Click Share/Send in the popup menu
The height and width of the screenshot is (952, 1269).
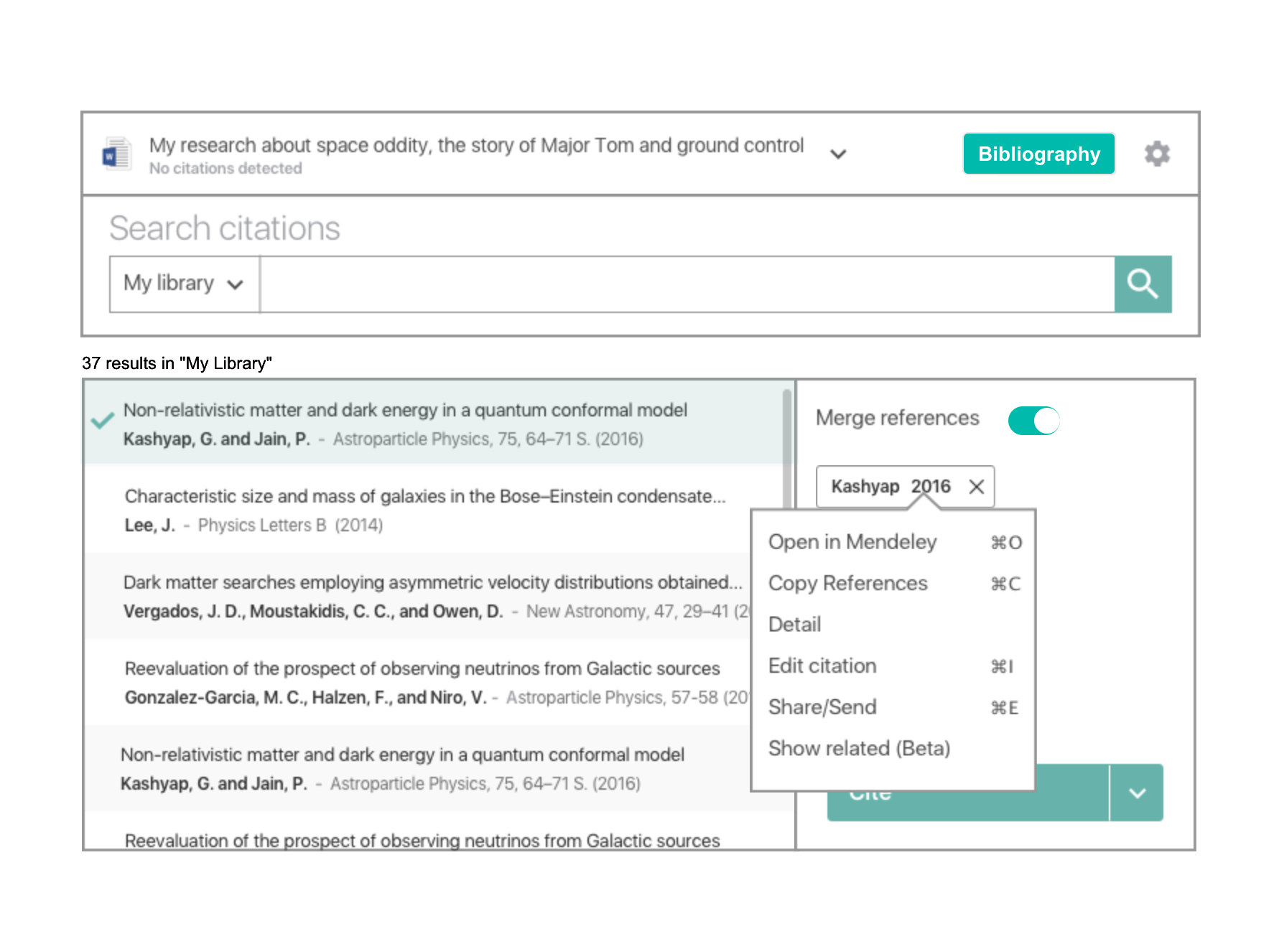click(x=822, y=708)
